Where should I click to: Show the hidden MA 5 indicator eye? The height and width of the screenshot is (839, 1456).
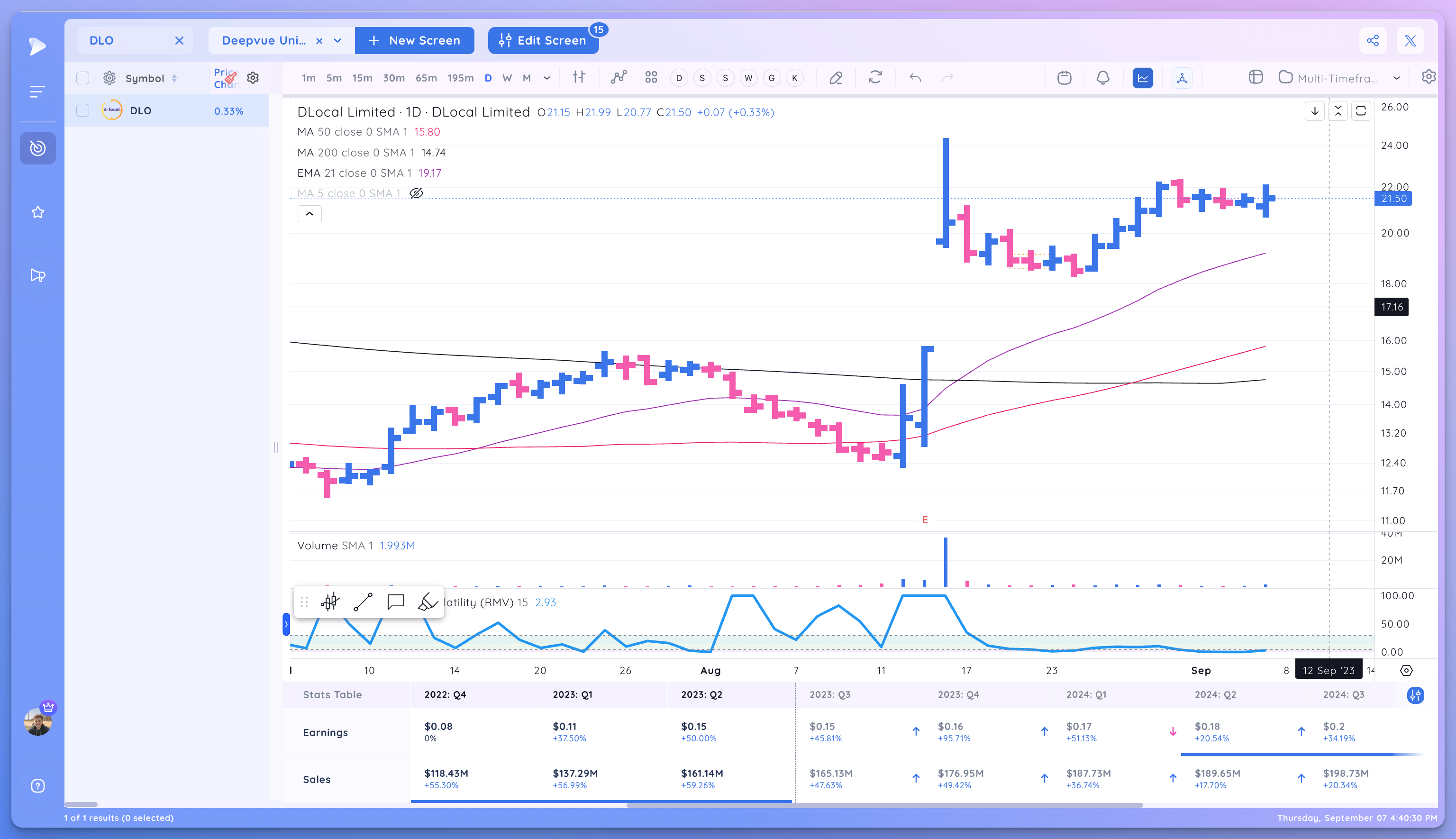[x=416, y=193]
